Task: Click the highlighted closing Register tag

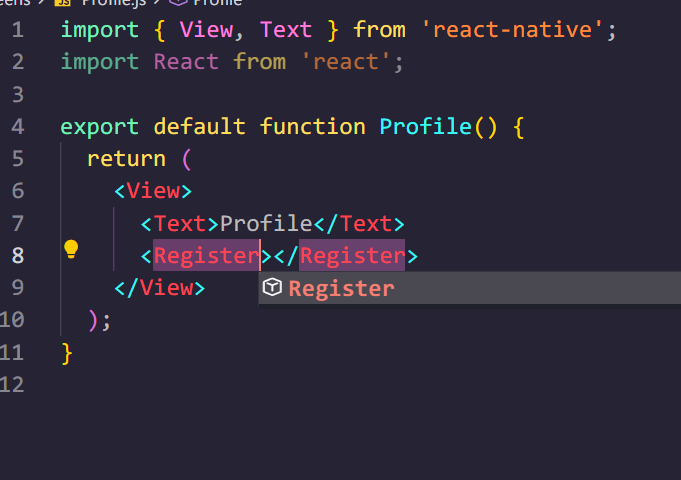Action: click(x=352, y=256)
